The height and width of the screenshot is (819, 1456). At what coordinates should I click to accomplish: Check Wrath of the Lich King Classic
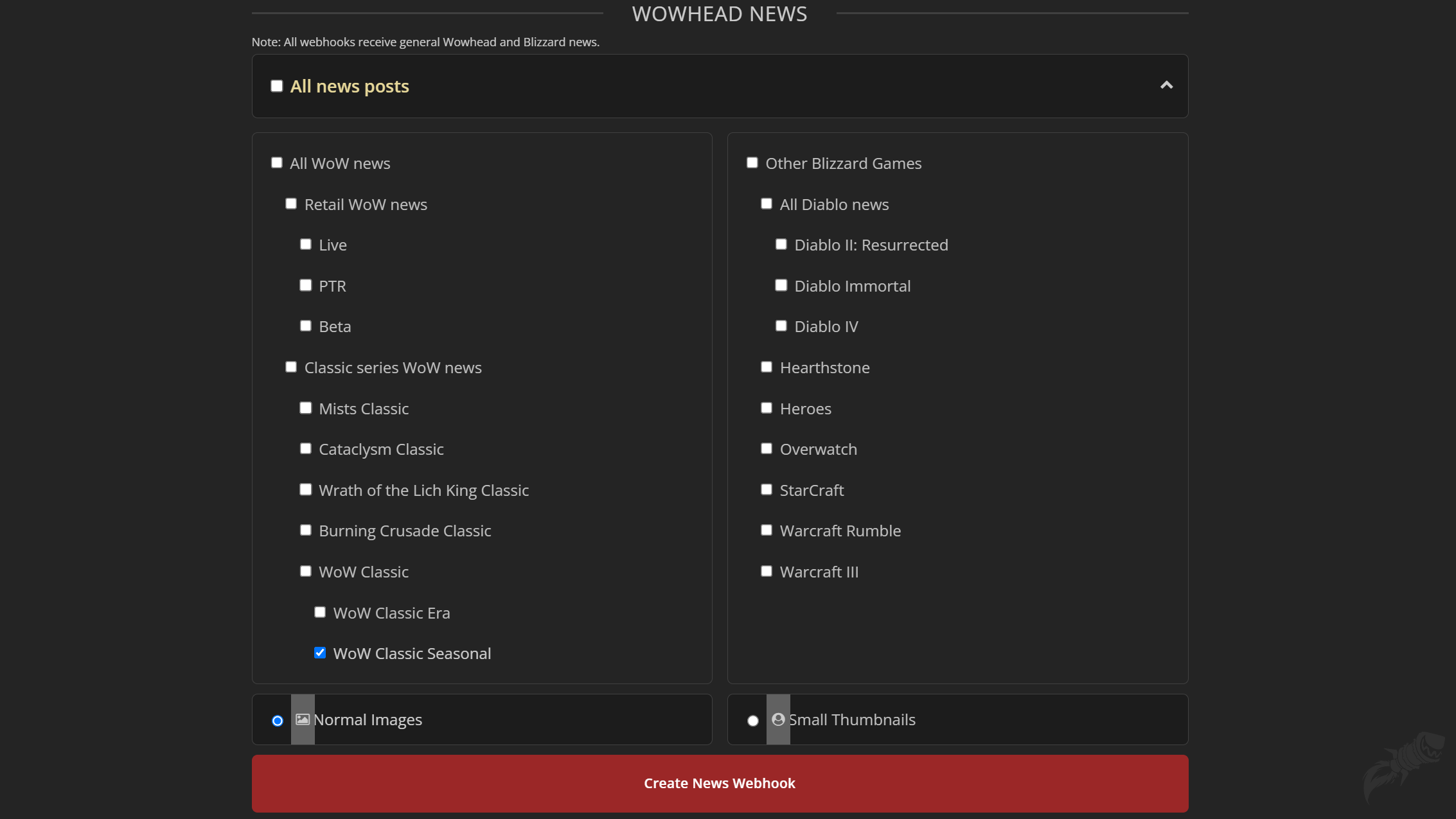click(x=305, y=489)
